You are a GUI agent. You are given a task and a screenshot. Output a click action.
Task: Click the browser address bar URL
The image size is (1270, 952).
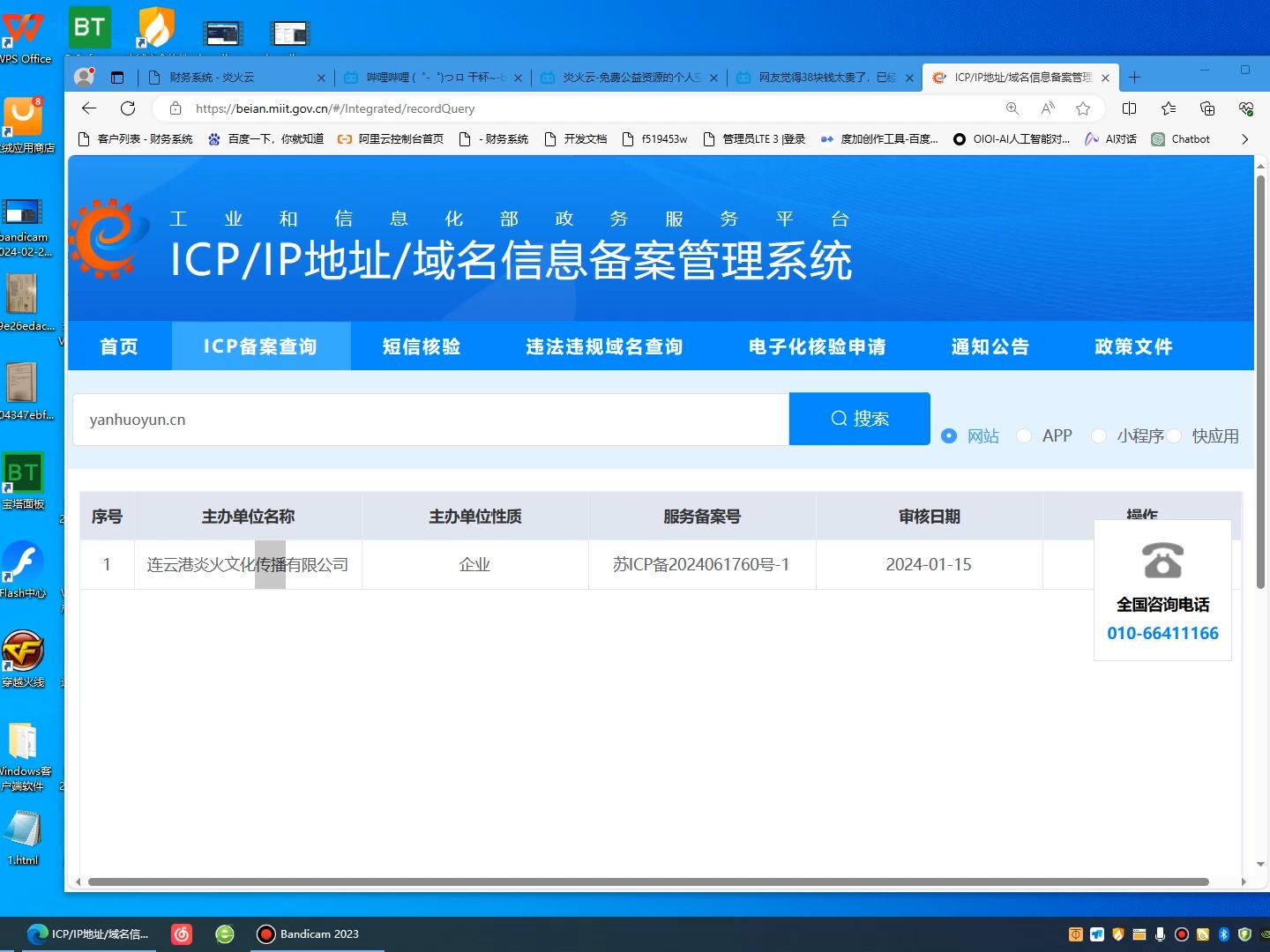(335, 108)
